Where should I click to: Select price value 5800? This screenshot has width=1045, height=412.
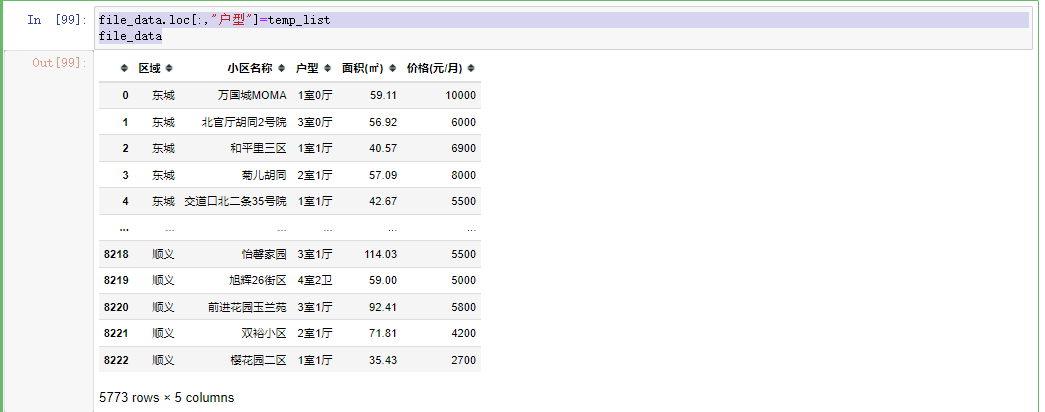(464, 307)
